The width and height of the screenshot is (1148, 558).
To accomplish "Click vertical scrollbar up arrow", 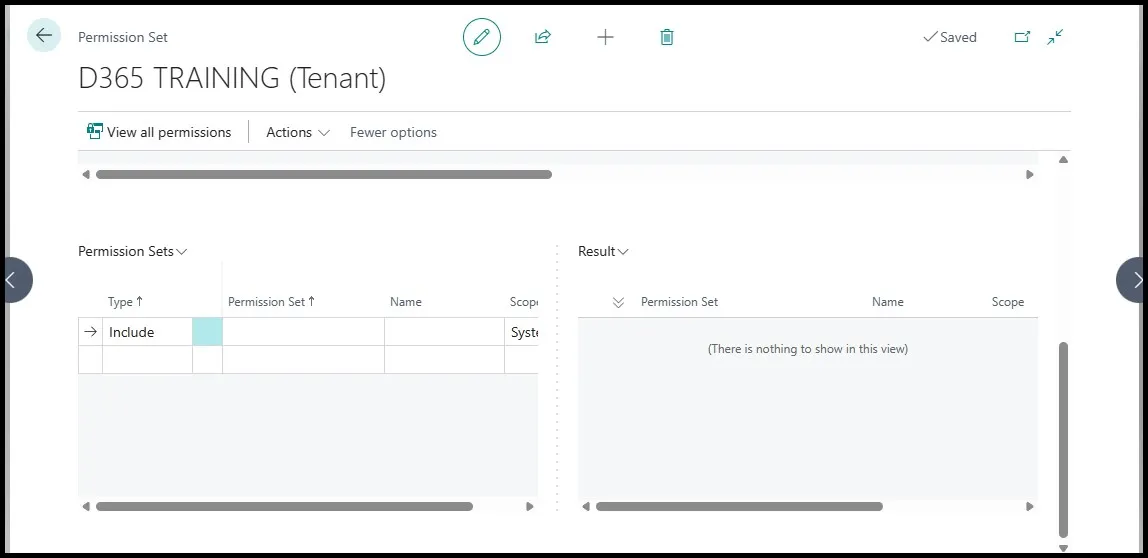I will pyautogui.click(x=1063, y=160).
